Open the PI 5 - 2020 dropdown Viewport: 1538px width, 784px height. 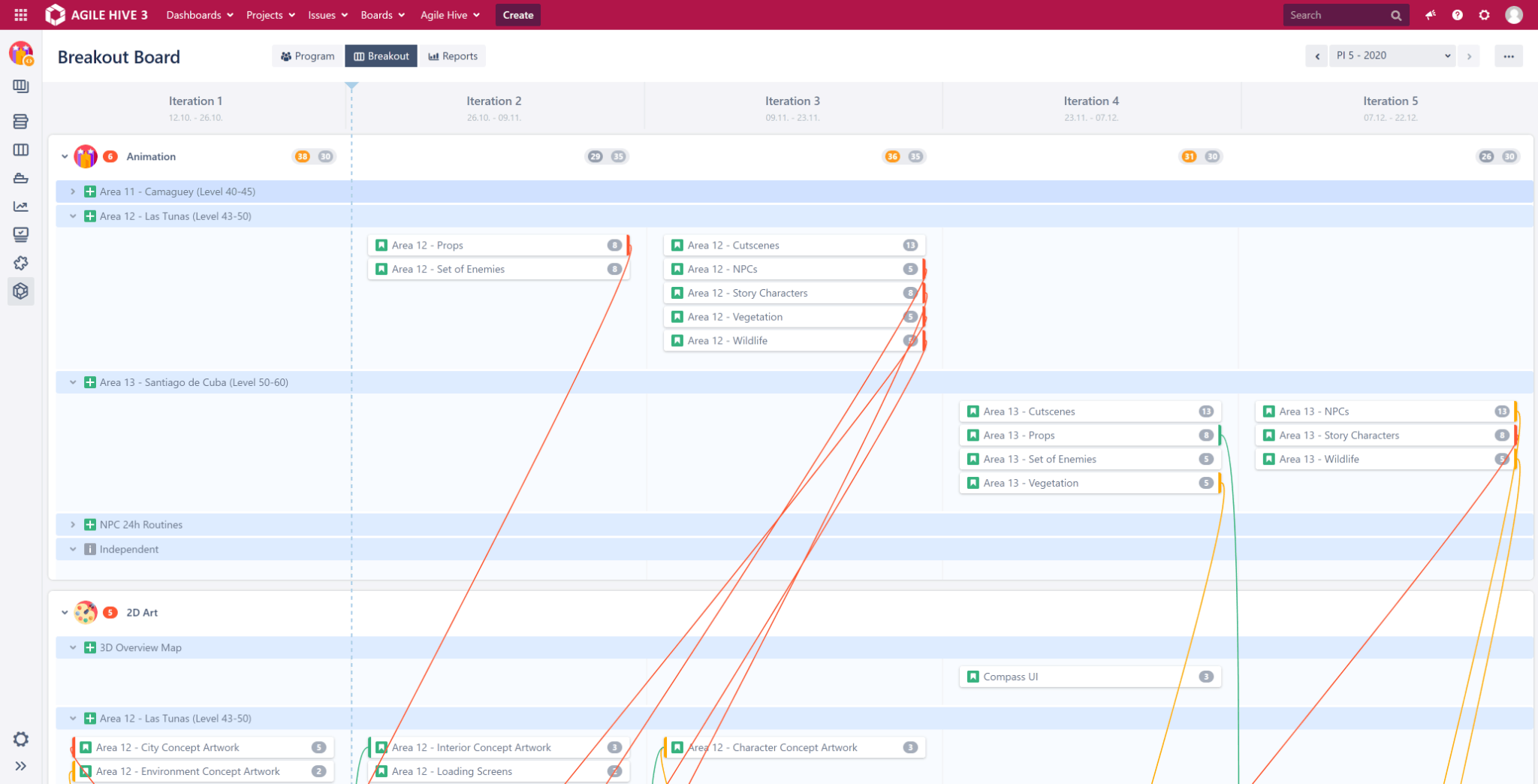coord(1392,56)
